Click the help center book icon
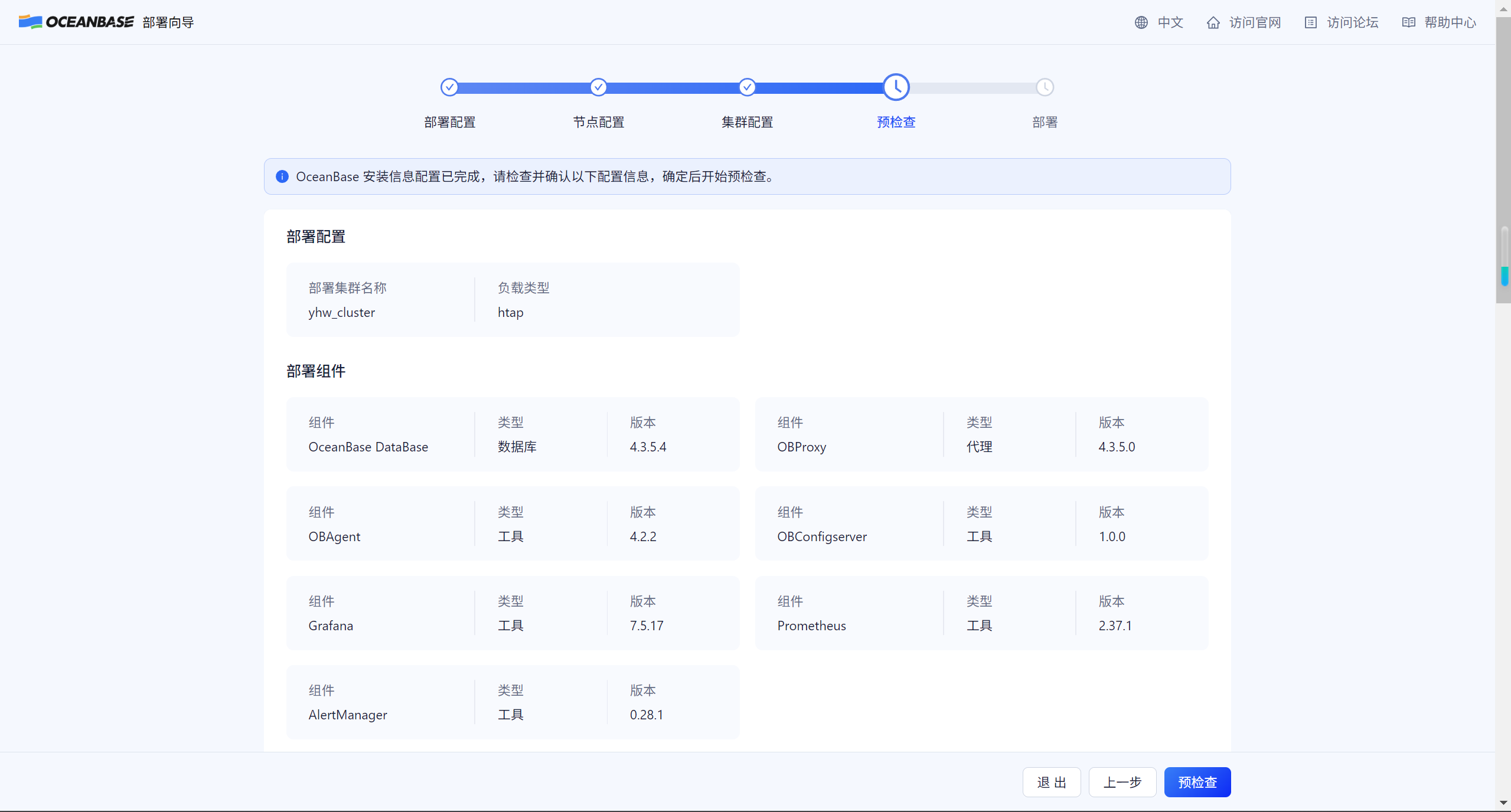The height and width of the screenshot is (812, 1511). coord(1408,22)
